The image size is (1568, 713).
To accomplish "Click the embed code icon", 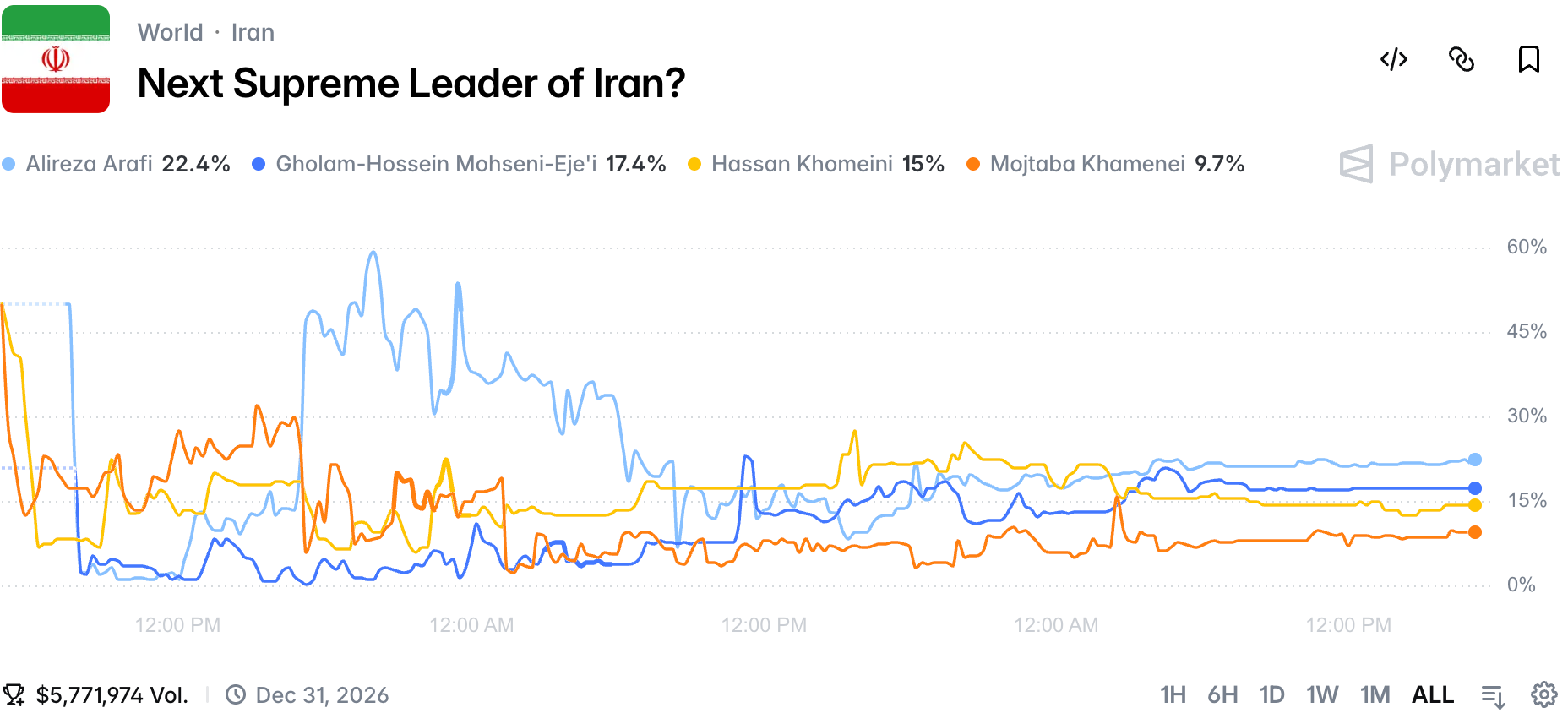I will [1394, 59].
